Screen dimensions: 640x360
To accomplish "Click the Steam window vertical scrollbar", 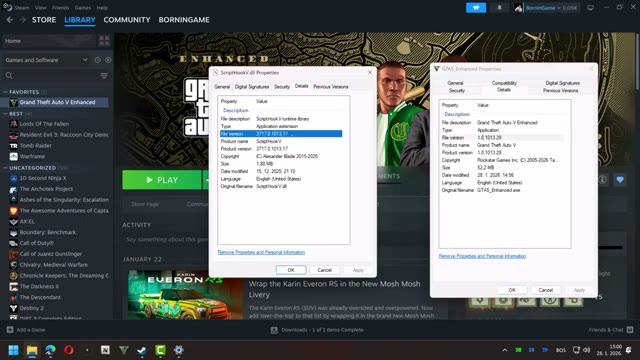I will 638,61.
